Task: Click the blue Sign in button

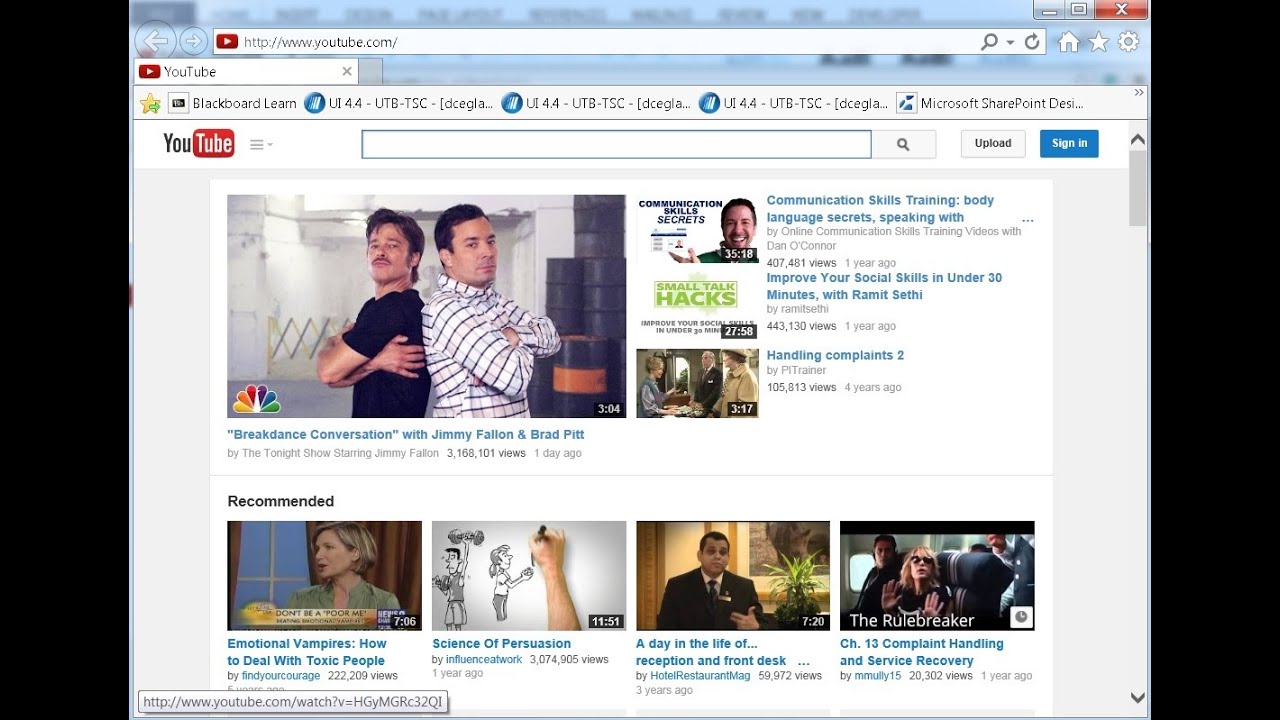Action: point(1069,144)
